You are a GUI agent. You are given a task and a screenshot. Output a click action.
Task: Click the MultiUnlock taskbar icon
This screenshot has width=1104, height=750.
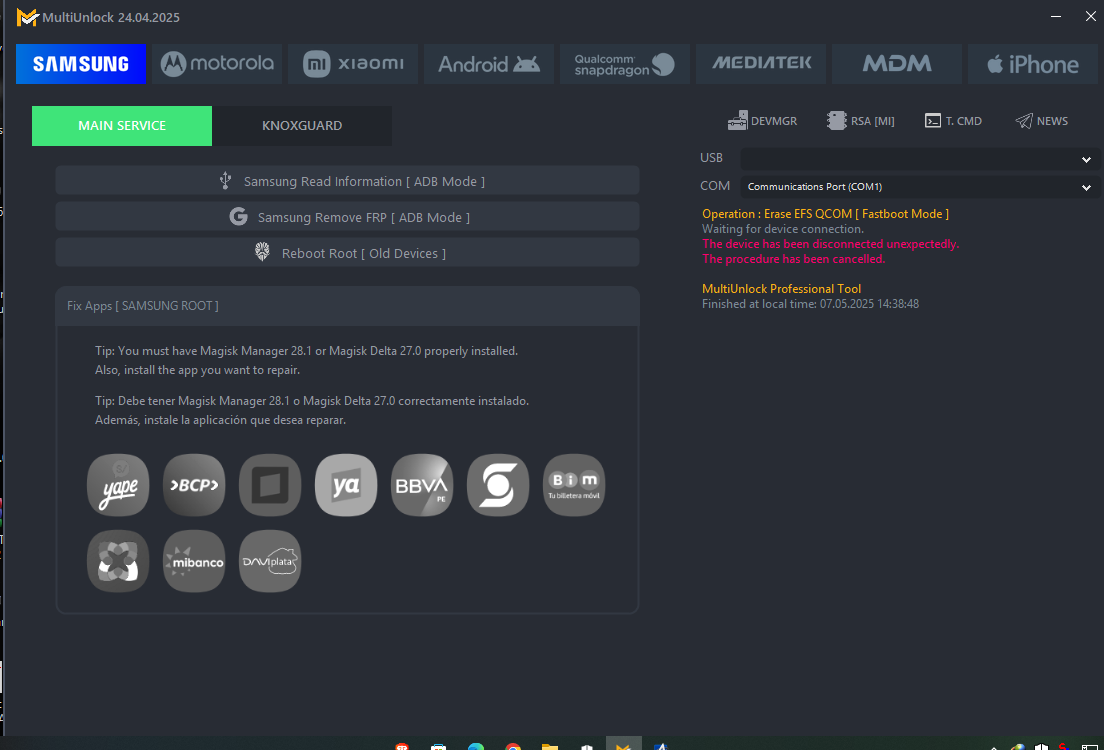point(623,745)
